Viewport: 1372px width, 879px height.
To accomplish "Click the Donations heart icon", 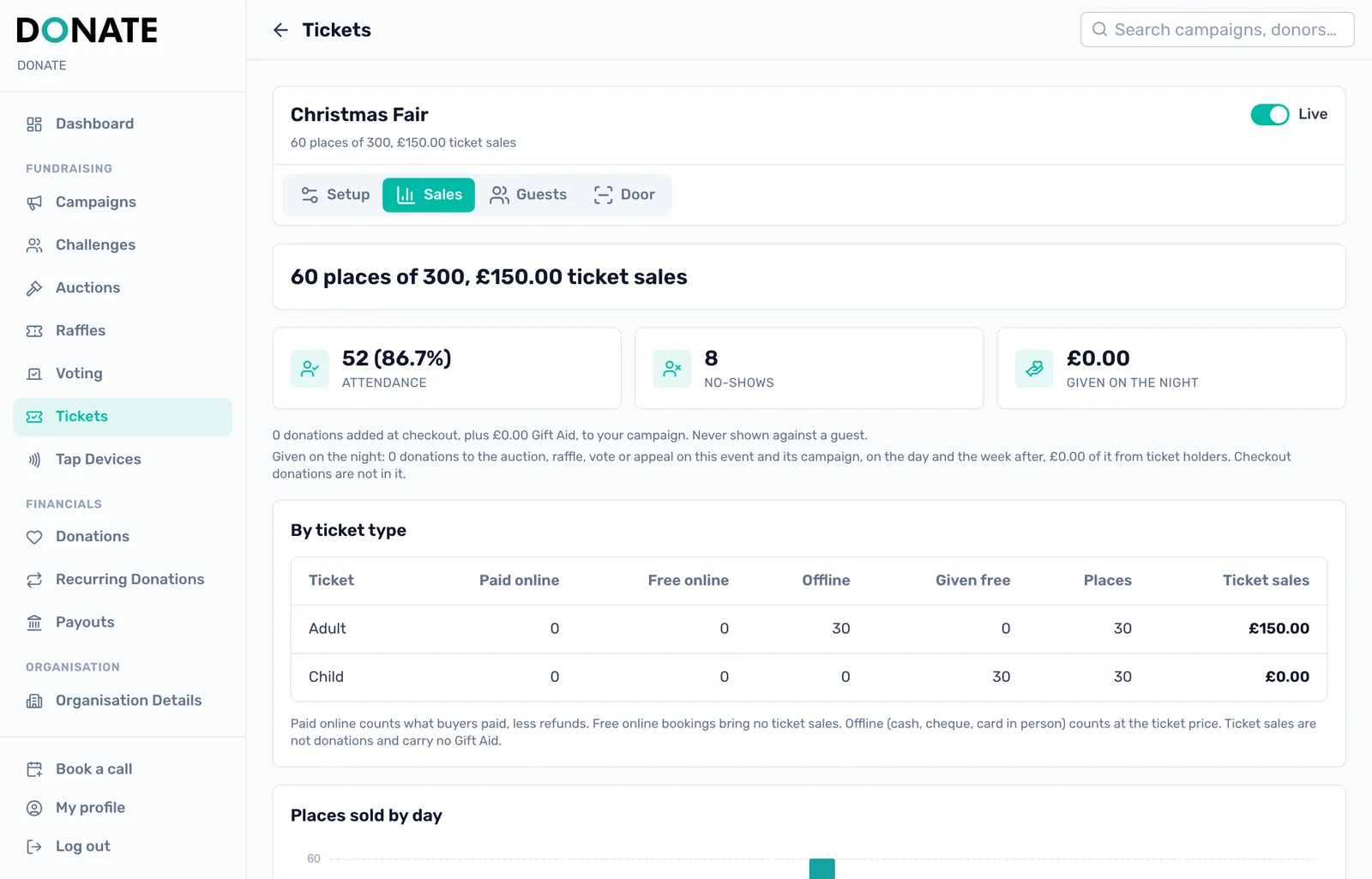I will coord(34,537).
